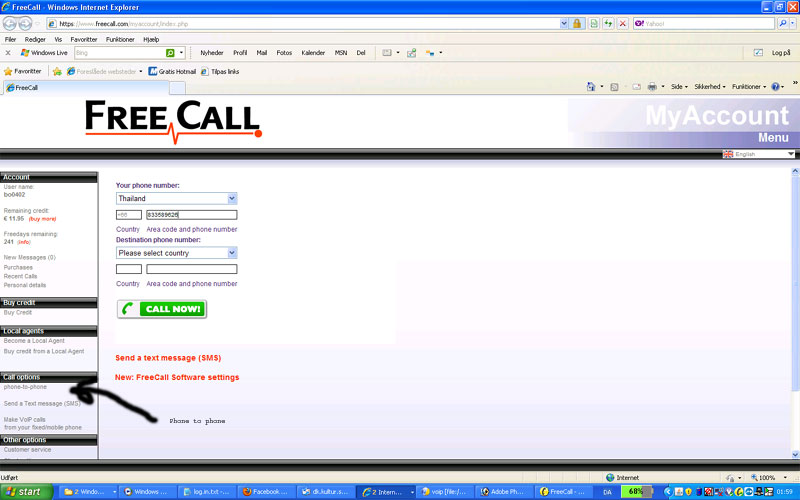Click the browser address bar URL

306,23
